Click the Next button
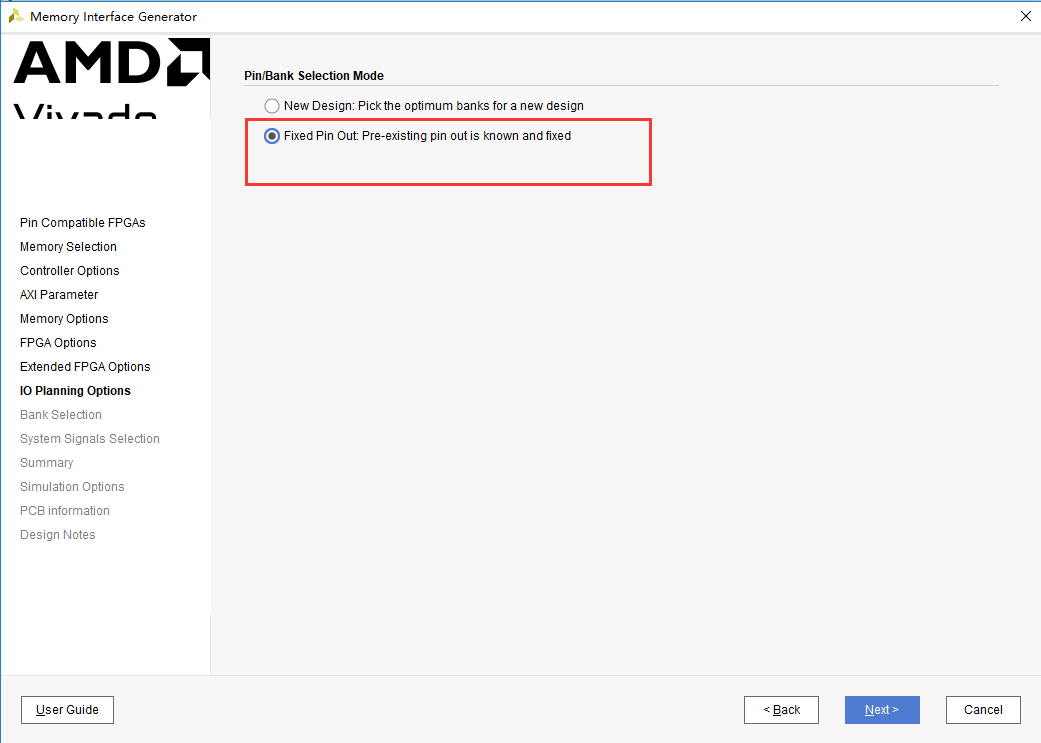 pyautogui.click(x=882, y=710)
